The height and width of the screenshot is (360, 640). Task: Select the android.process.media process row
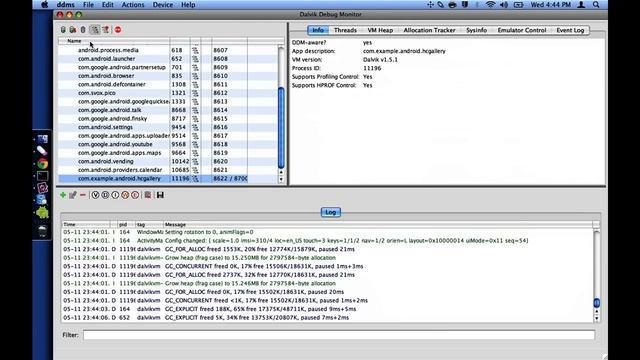point(168,50)
